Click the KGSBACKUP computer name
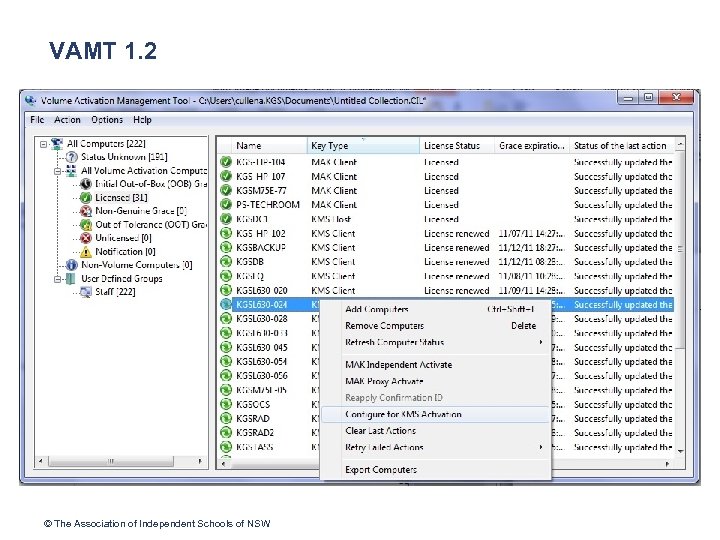Viewport: 720px width, 540px height. 261,248
